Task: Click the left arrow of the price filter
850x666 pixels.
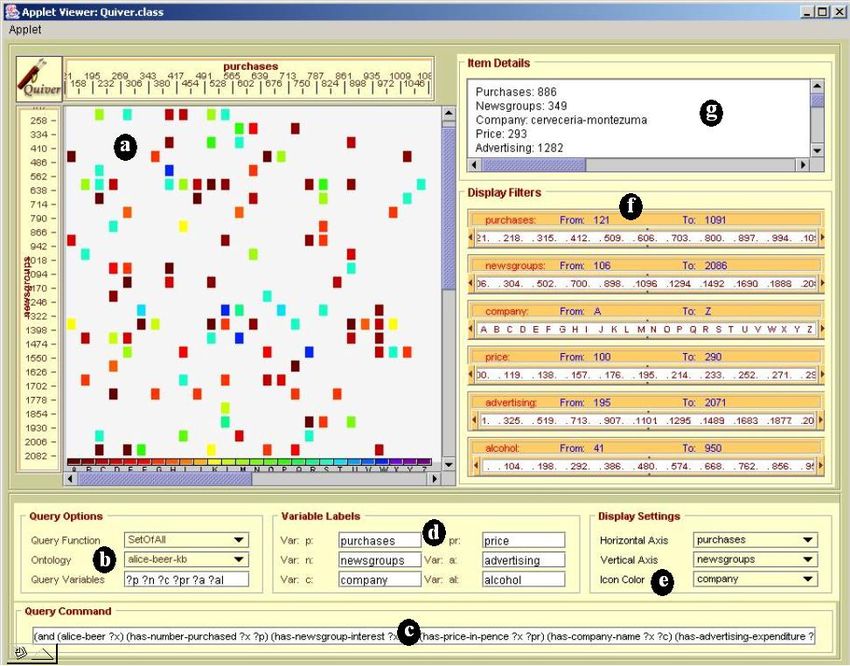Action: pos(471,374)
